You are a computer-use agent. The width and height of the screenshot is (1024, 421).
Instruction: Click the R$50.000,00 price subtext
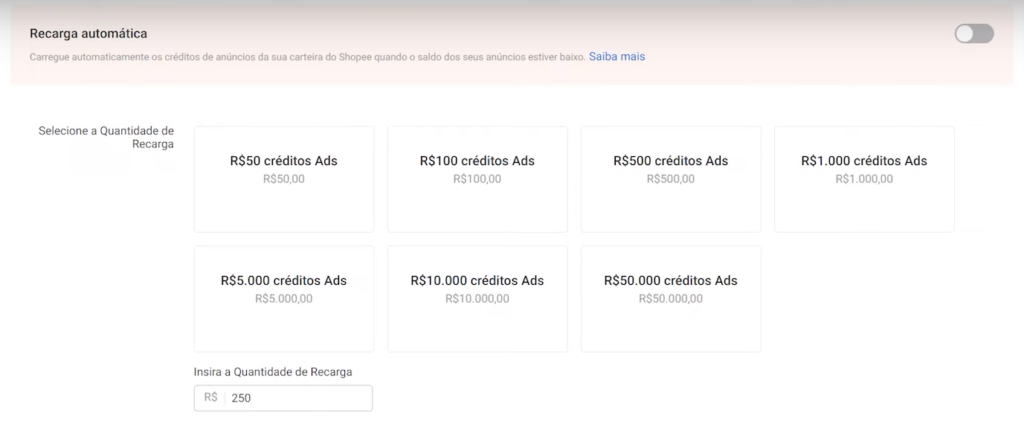[670, 299]
